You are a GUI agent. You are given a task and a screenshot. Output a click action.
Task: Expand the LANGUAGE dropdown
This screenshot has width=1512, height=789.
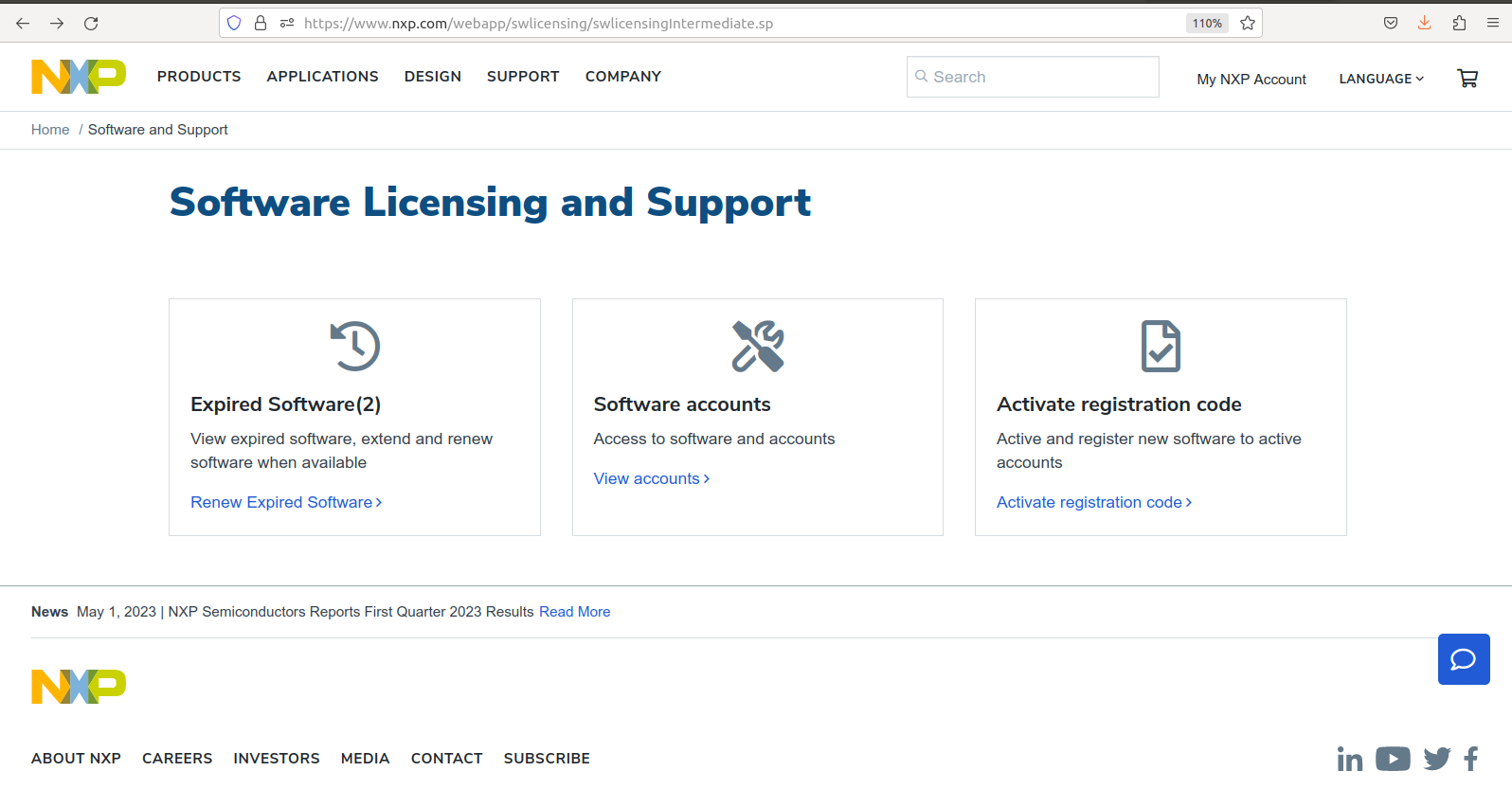pos(1380,79)
